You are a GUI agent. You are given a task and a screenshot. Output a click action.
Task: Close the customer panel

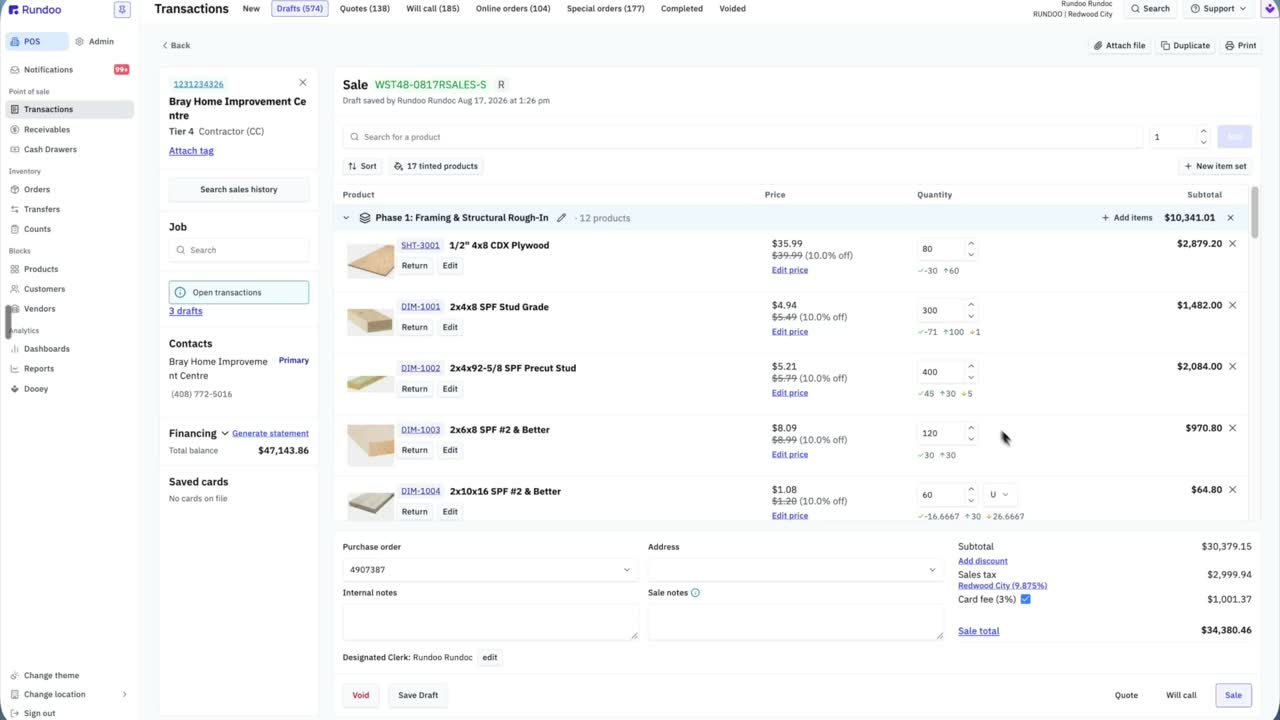303,83
